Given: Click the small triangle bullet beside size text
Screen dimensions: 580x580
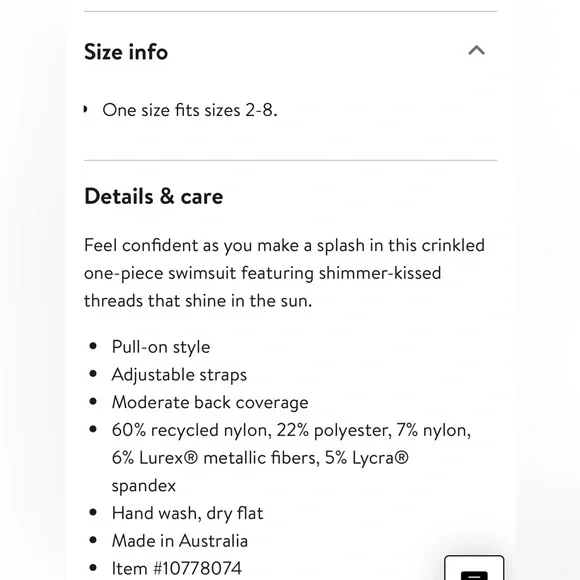Looking at the screenshot, I should [x=85, y=109].
